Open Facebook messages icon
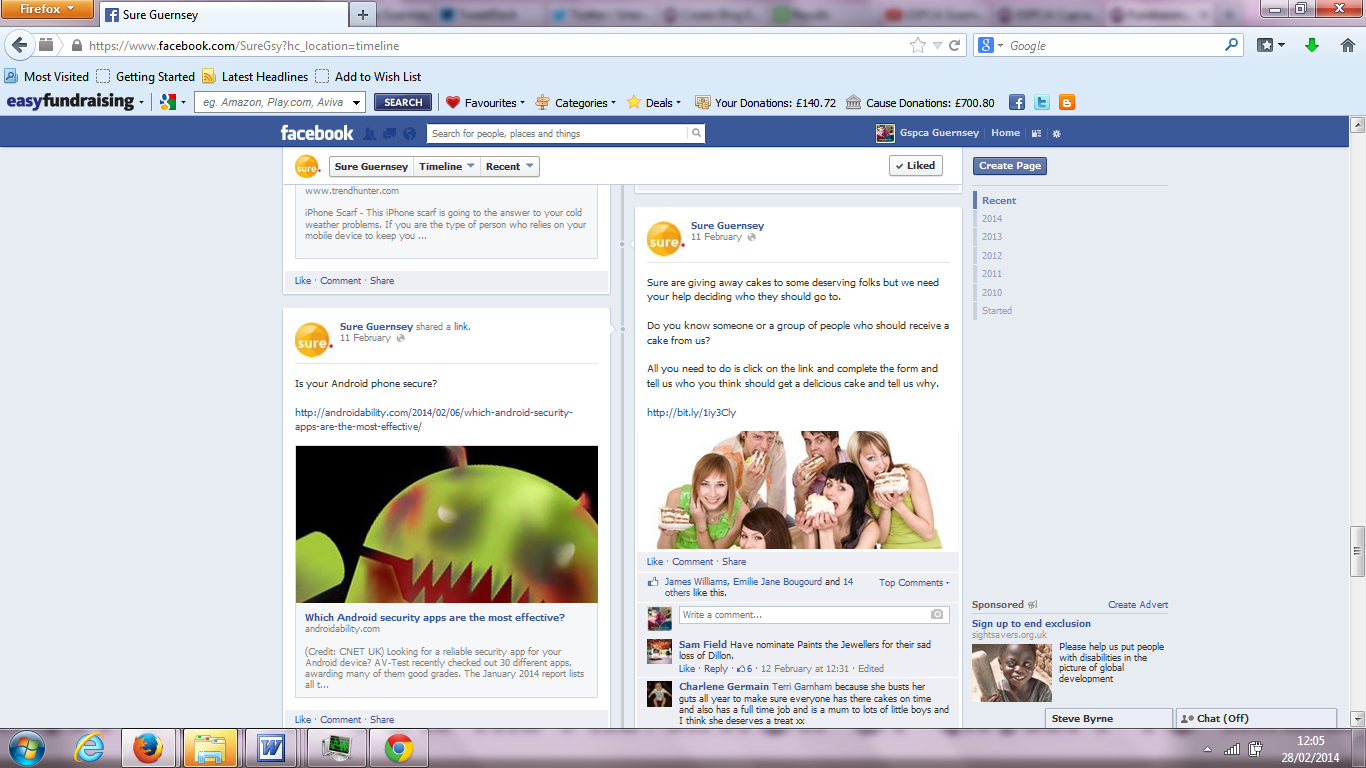Image resolution: width=1366 pixels, height=768 pixels. pos(389,133)
